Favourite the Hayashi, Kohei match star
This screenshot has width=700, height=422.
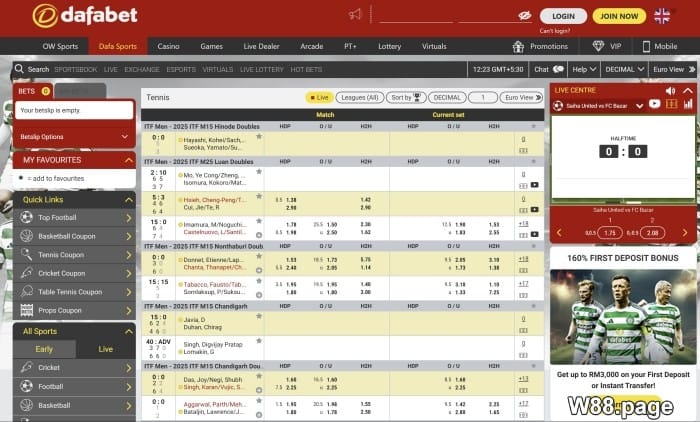click(x=259, y=137)
